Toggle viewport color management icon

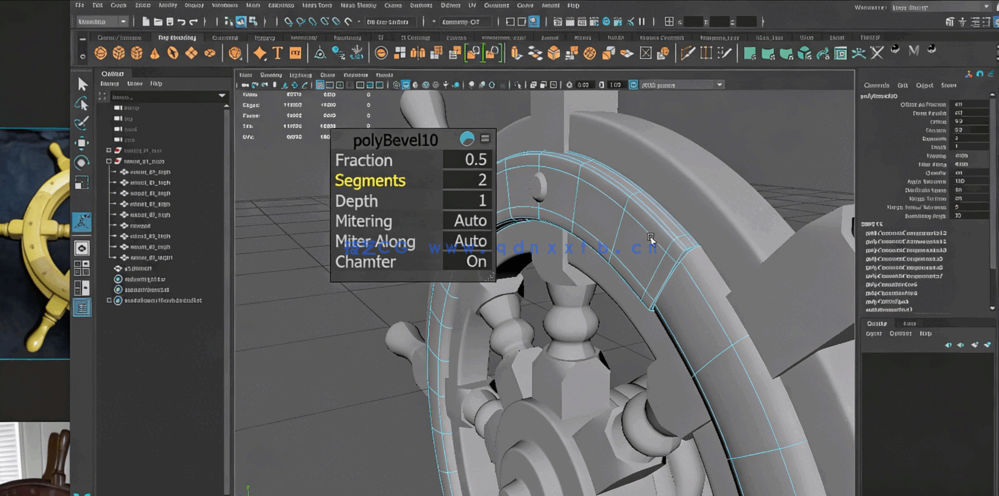point(633,85)
